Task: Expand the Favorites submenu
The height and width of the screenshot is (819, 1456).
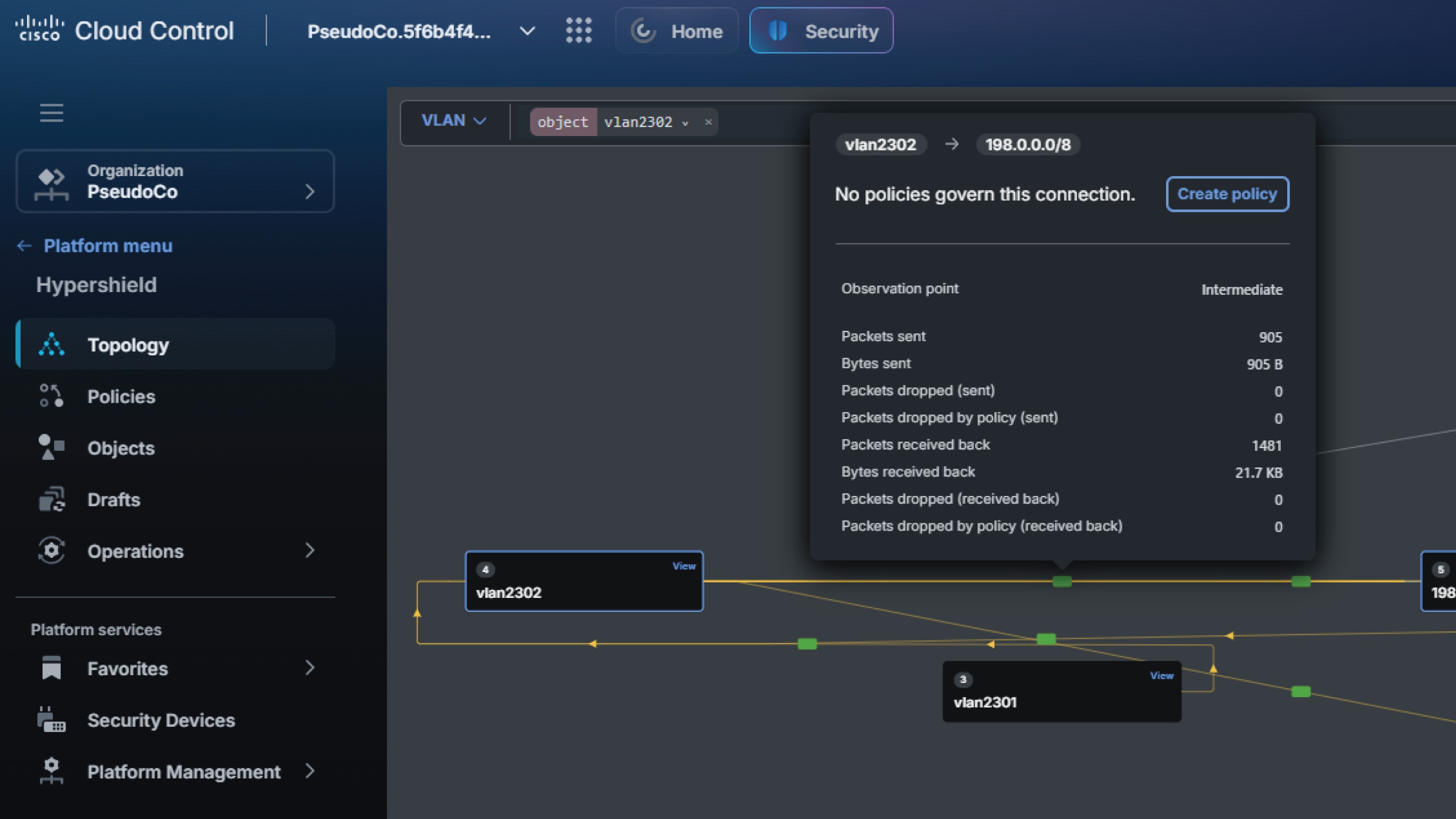Action: (x=310, y=667)
